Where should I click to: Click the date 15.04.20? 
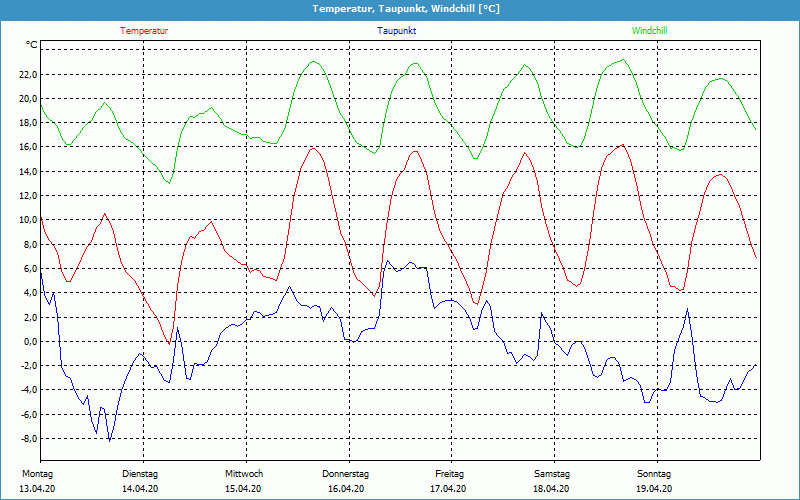tap(243, 489)
